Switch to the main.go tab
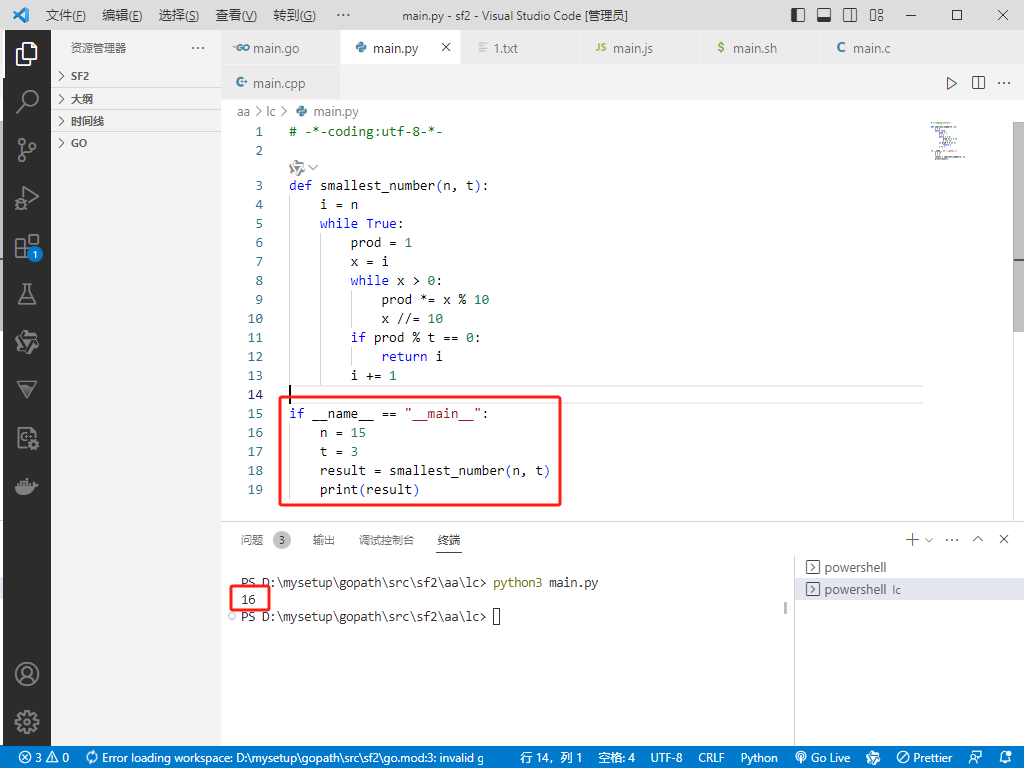 point(281,48)
